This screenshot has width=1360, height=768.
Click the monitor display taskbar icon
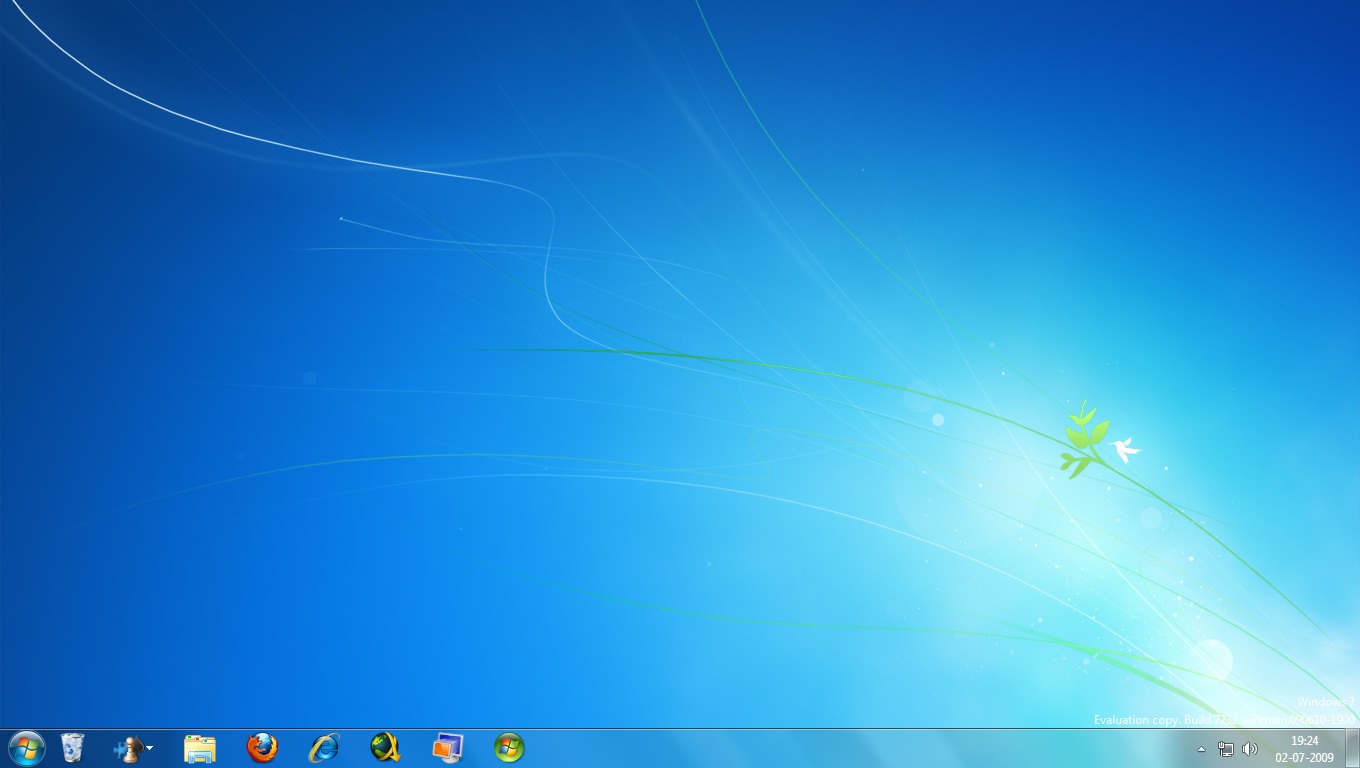(x=447, y=748)
